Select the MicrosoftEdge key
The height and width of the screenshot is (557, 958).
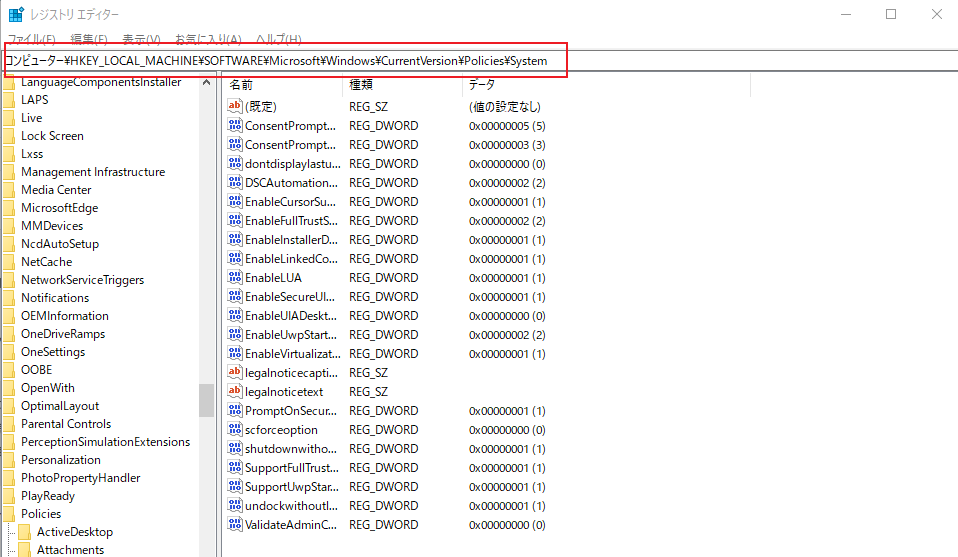tap(59, 208)
